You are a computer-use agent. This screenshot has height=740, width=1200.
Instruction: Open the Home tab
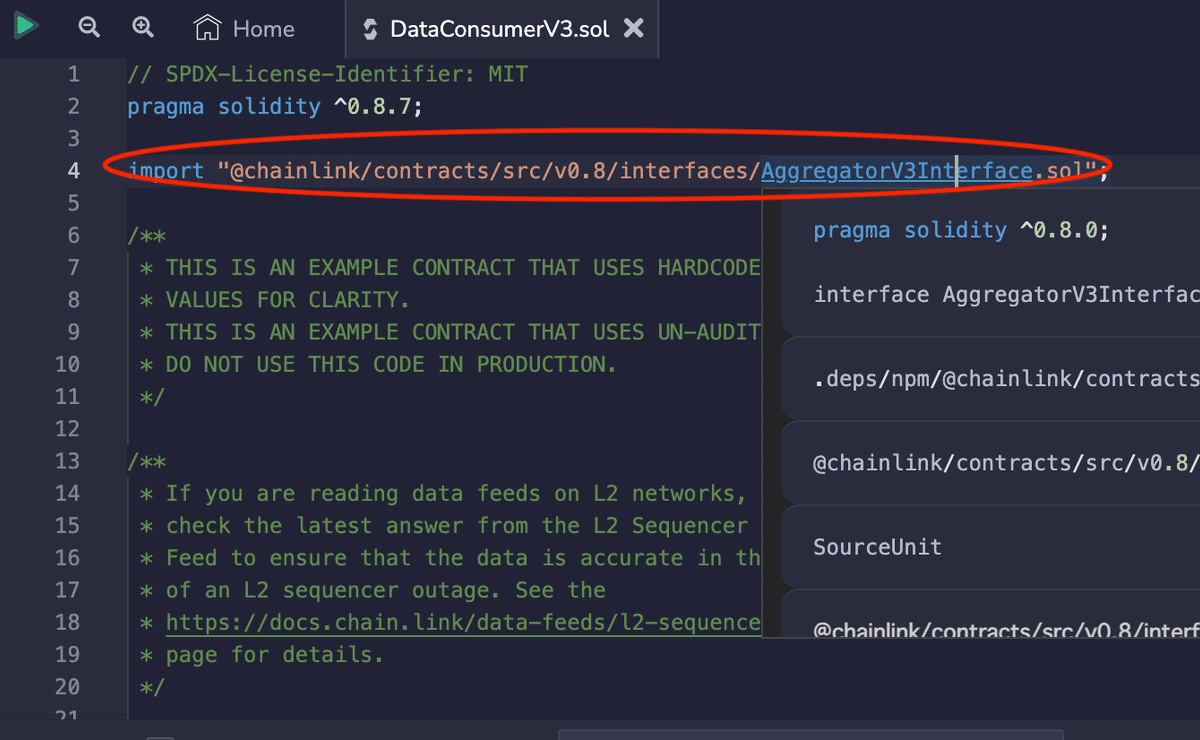[x=244, y=28]
